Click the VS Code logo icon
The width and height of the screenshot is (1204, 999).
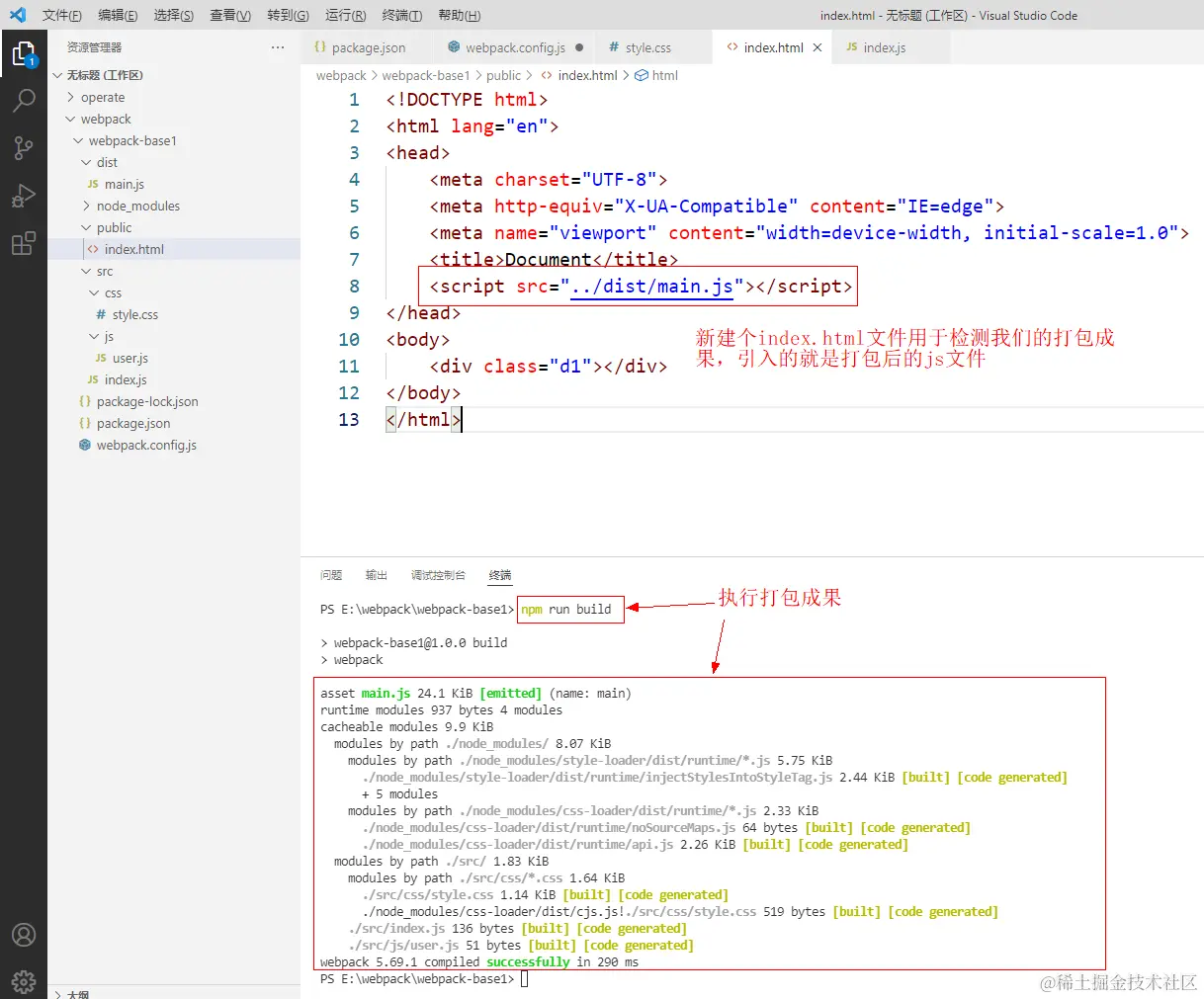pyautogui.click(x=18, y=15)
